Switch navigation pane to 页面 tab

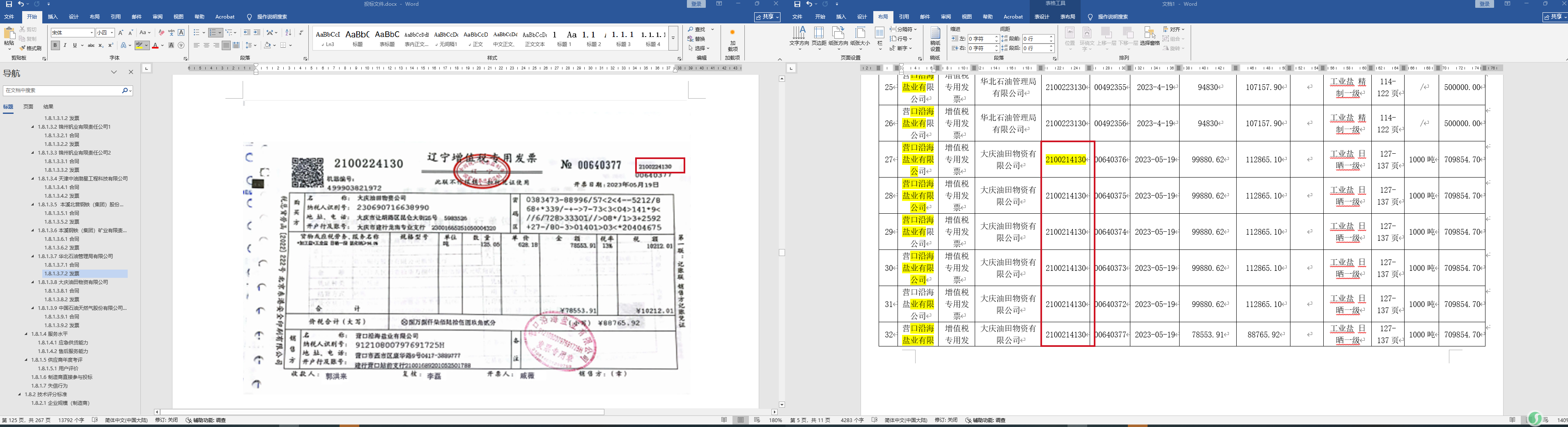point(28,106)
